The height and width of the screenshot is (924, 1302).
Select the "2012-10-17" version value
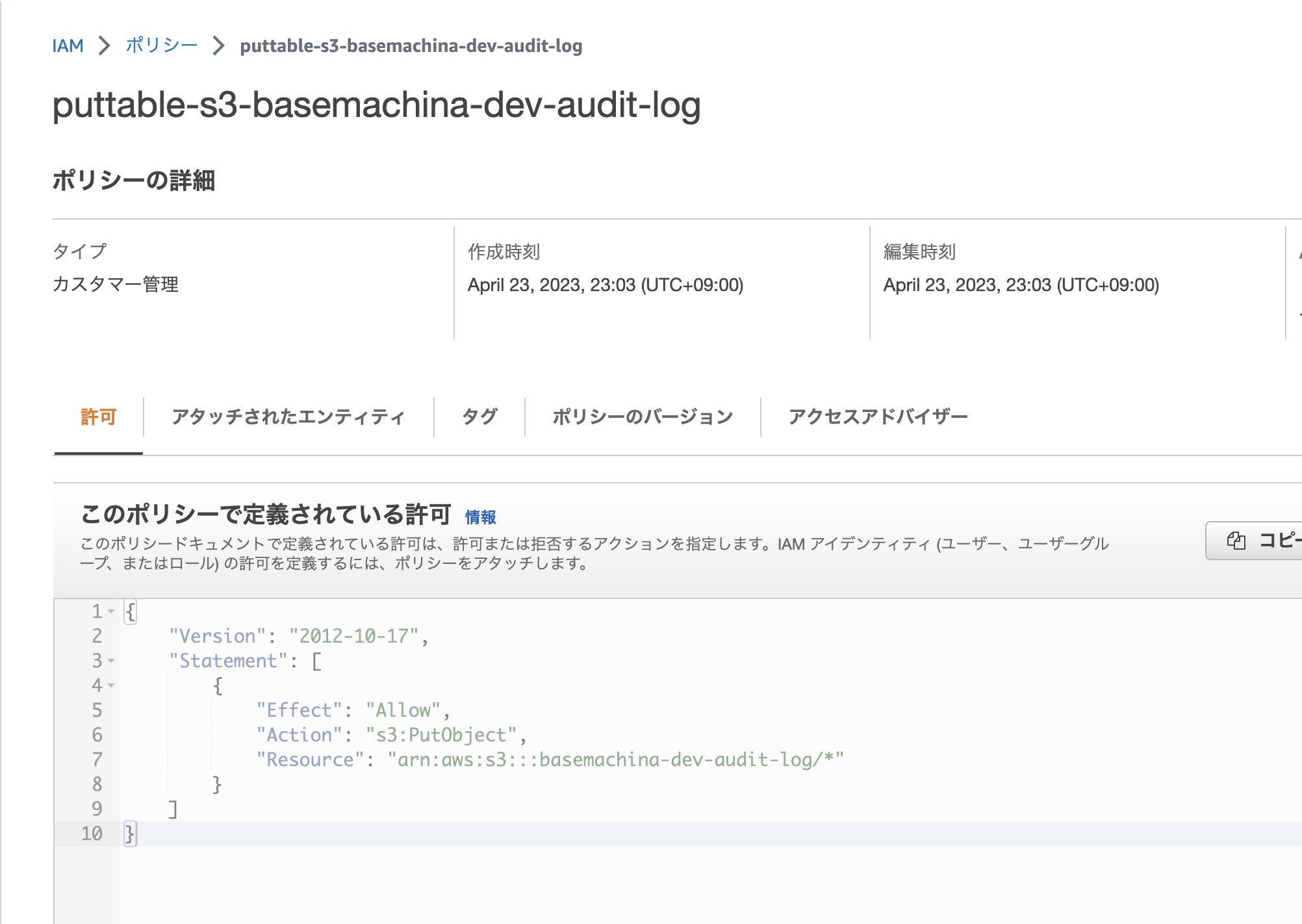tap(354, 636)
